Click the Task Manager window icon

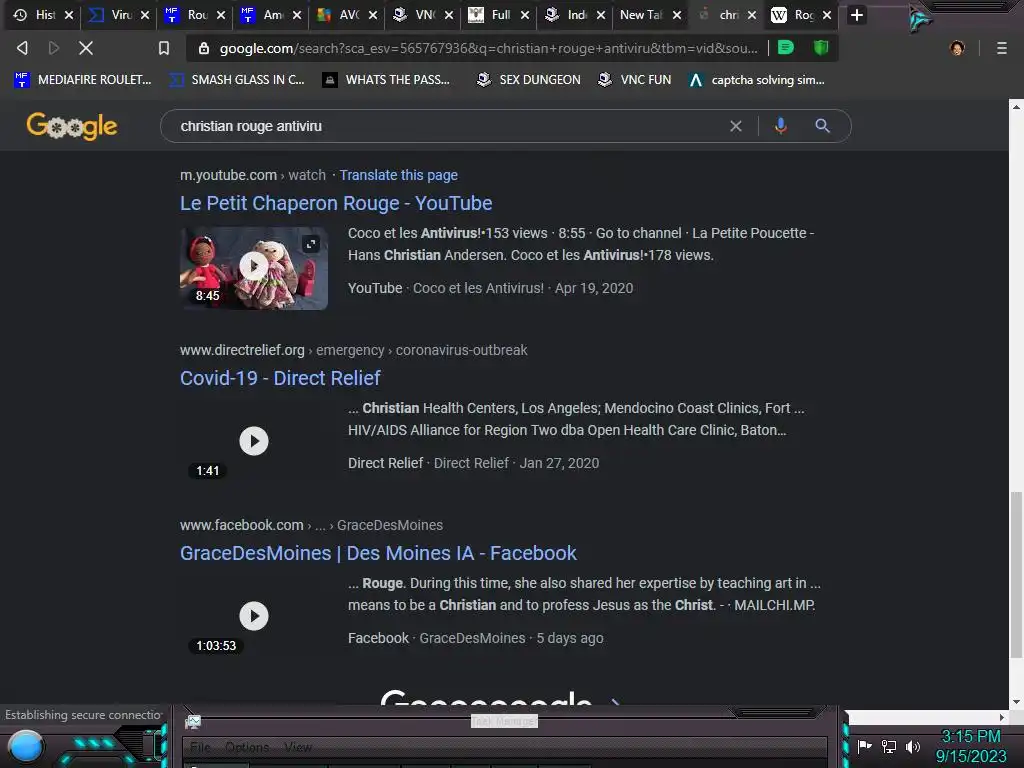(193, 722)
